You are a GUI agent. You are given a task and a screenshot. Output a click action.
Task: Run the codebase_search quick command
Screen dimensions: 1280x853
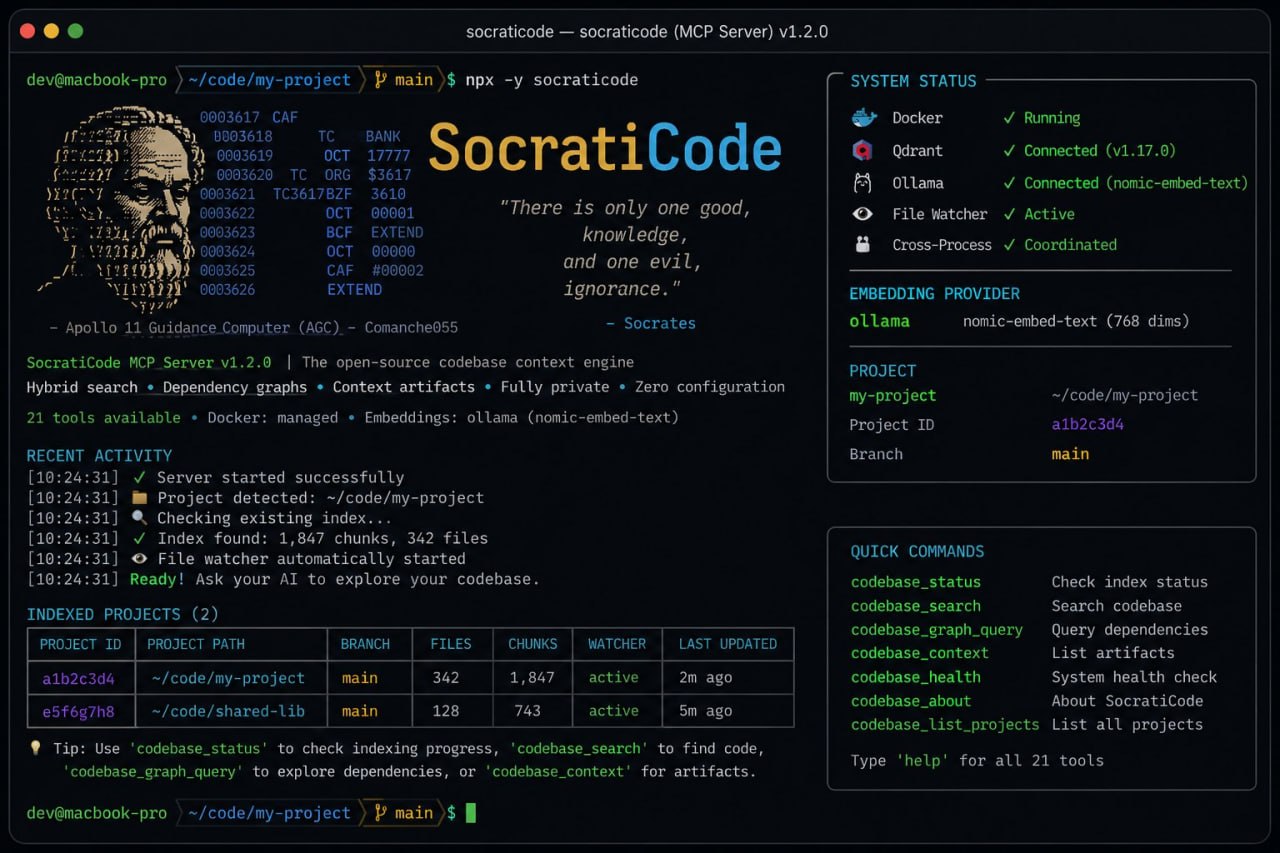click(915, 605)
